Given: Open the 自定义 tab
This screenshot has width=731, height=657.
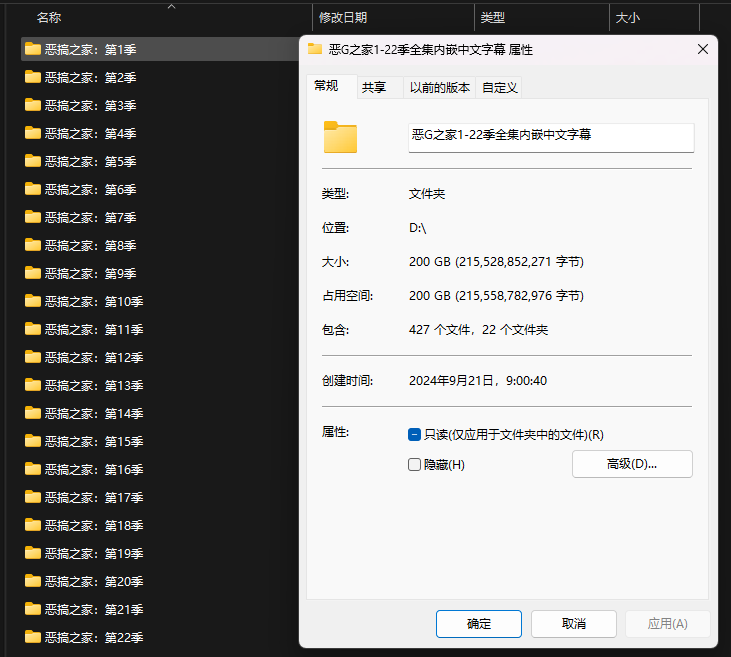Looking at the screenshot, I should [499, 88].
